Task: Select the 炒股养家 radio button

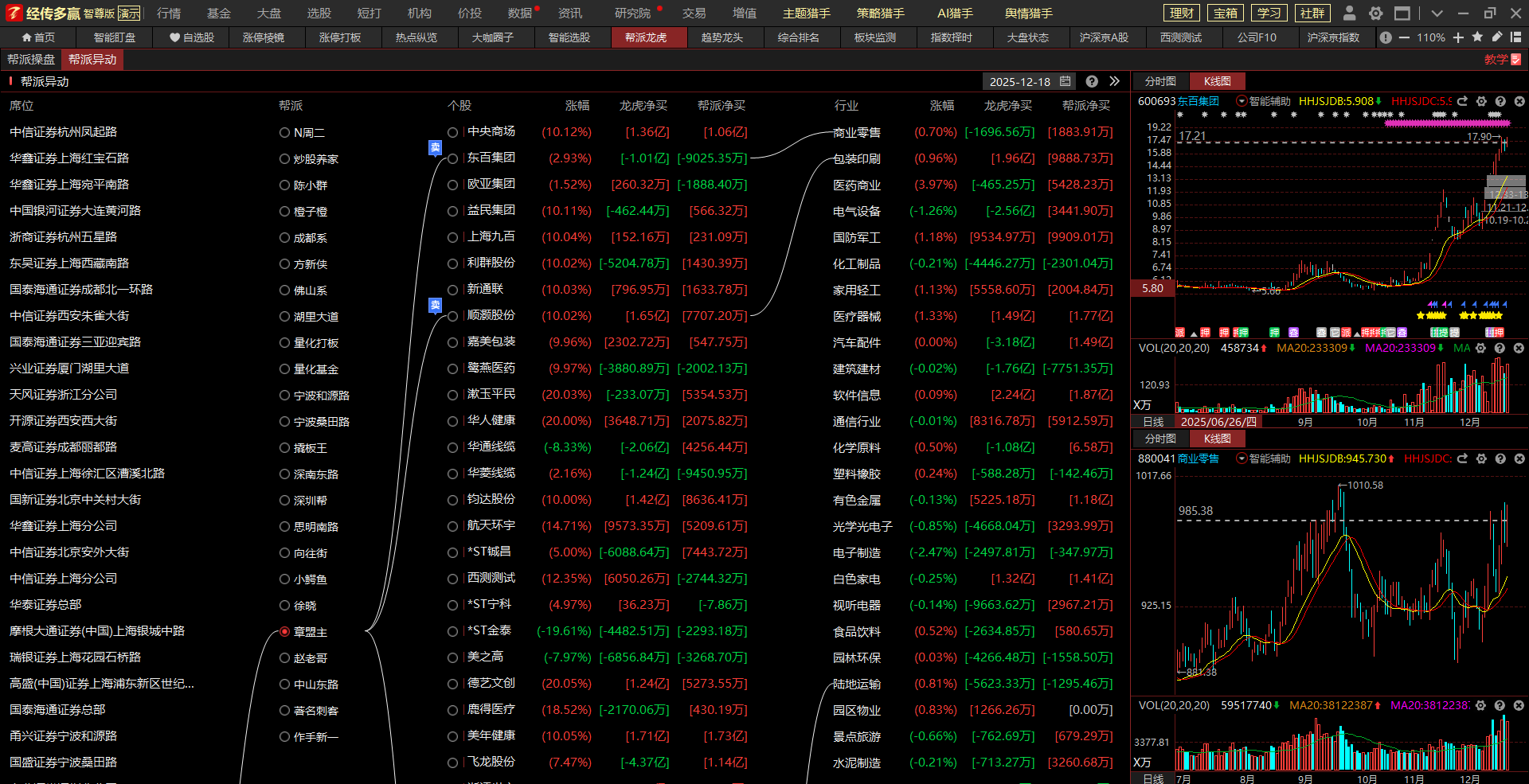Action: [x=284, y=159]
